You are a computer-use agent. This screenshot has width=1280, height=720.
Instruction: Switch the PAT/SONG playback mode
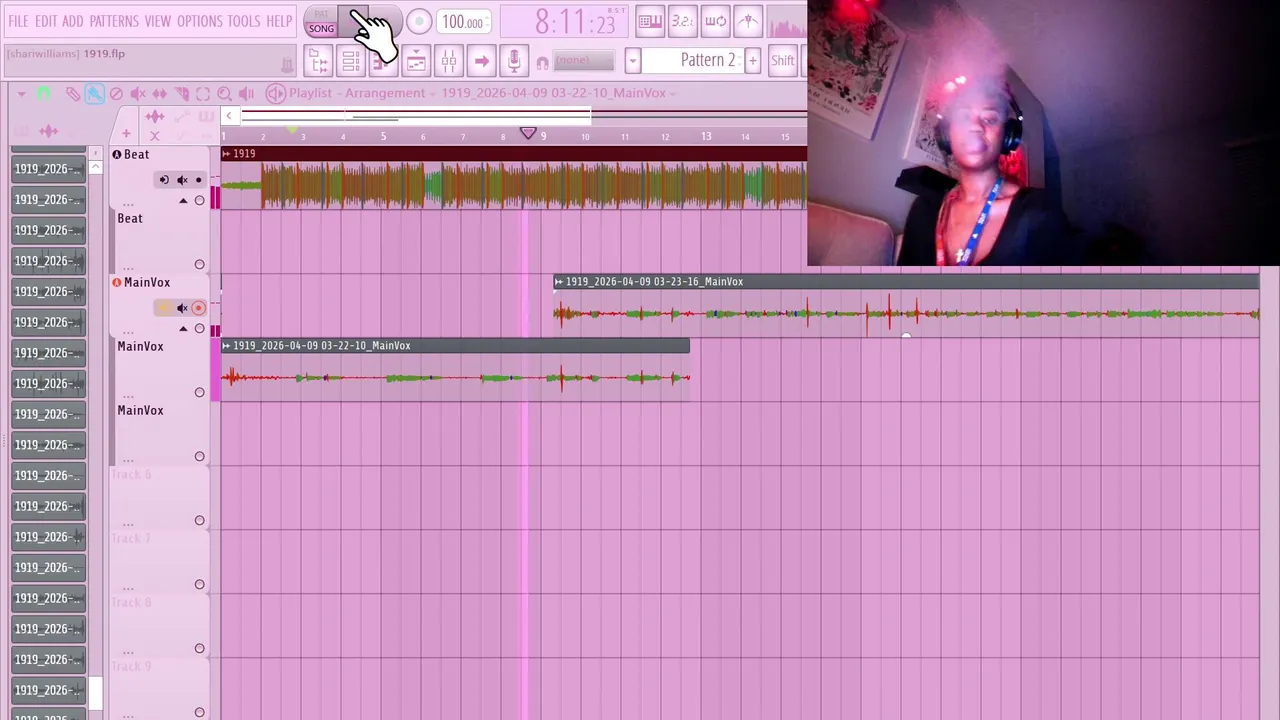click(x=321, y=22)
